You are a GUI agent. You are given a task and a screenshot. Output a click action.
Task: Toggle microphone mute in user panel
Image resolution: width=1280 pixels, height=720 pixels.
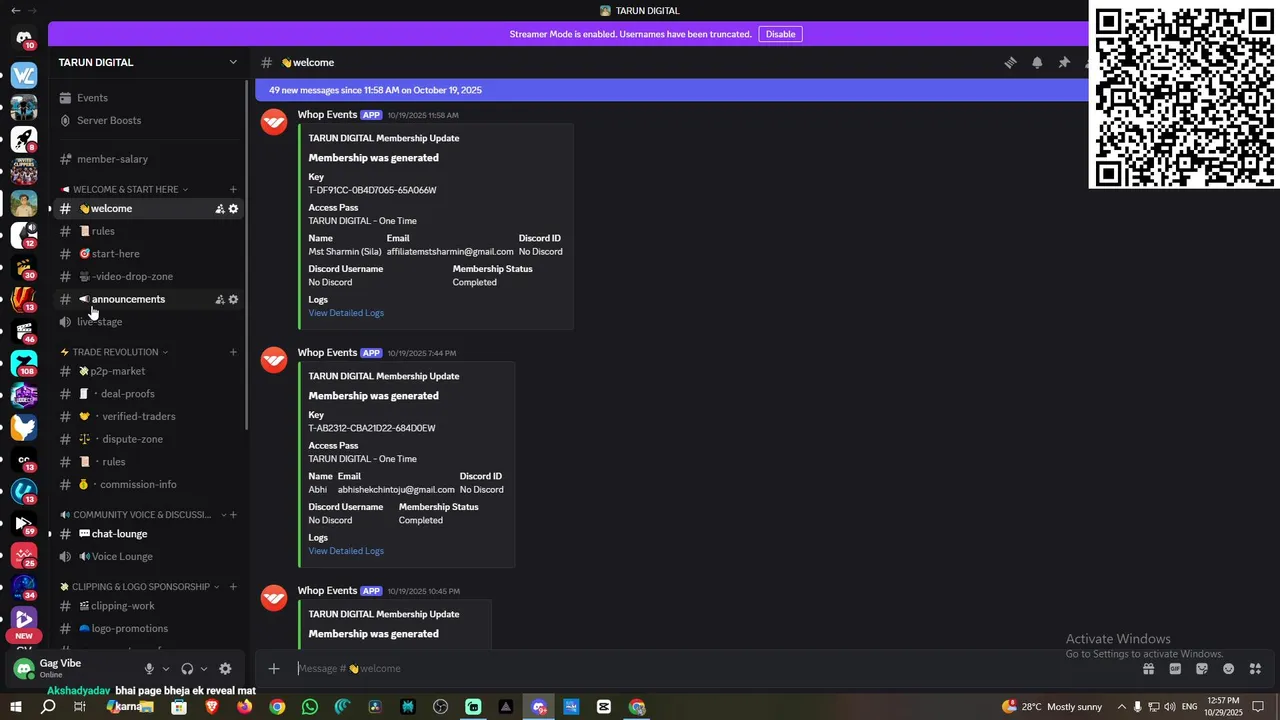tap(149, 669)
